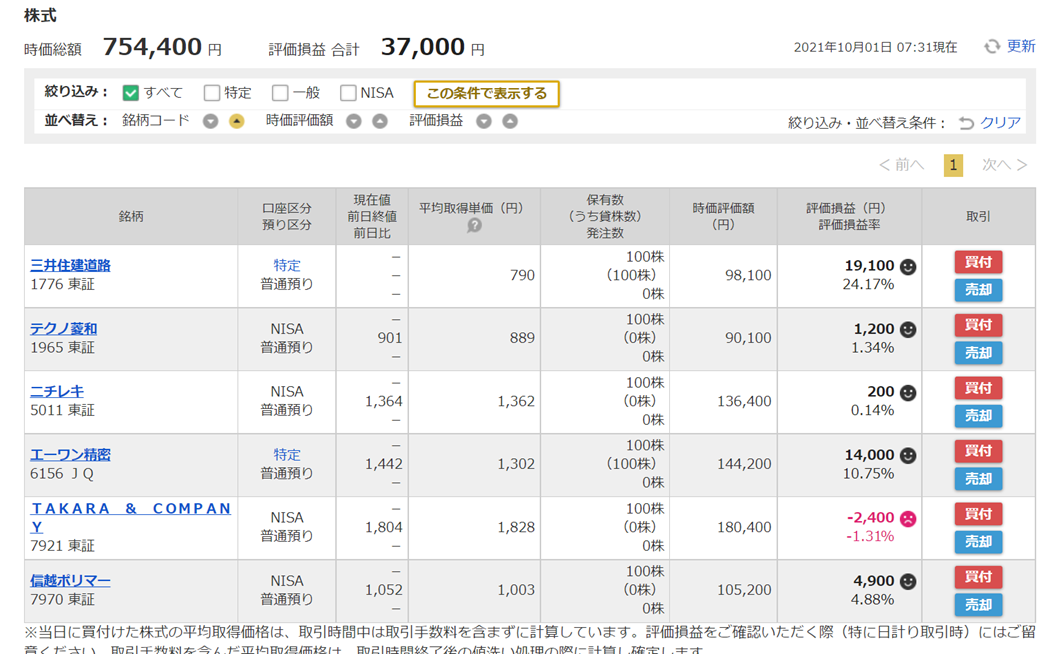Uncheck the すべて filter checkbox

point(131,93)
